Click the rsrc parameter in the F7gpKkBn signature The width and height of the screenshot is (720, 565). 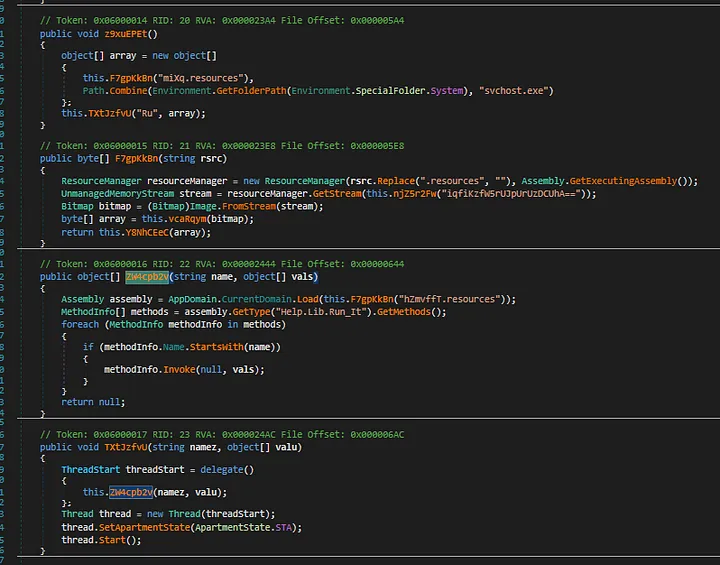point(211,158)
